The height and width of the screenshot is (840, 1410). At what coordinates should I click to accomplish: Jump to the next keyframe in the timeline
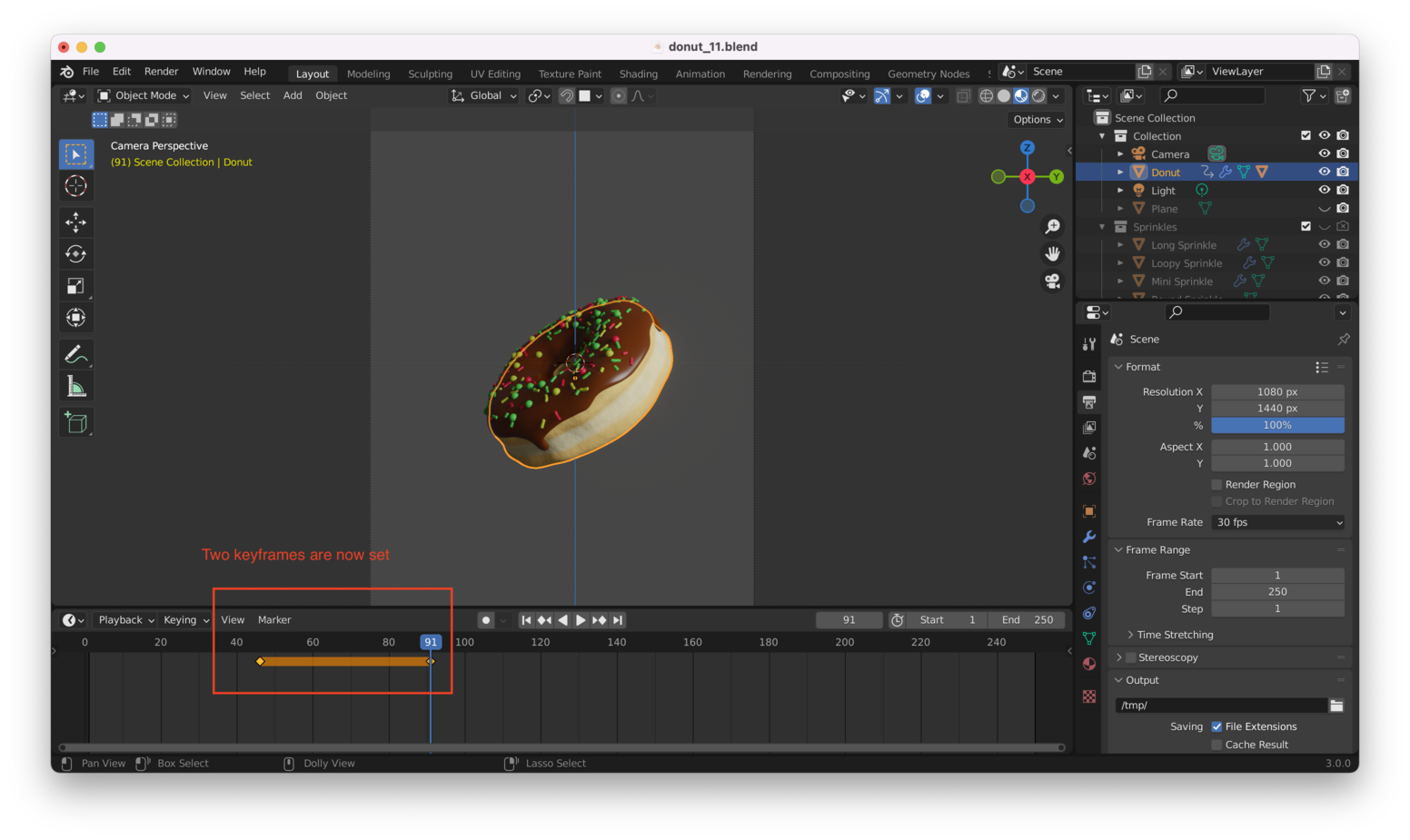click(x=600, y=620)
